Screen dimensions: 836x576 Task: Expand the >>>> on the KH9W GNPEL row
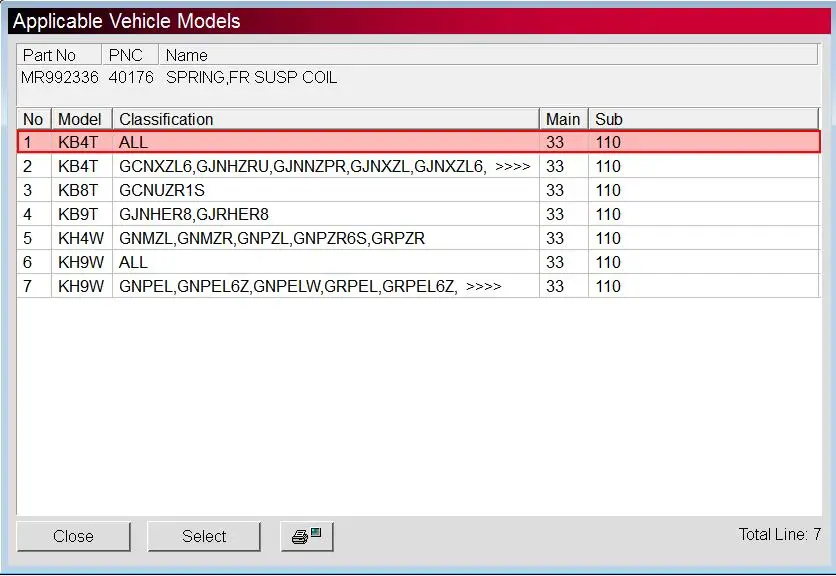click(483, 286)
